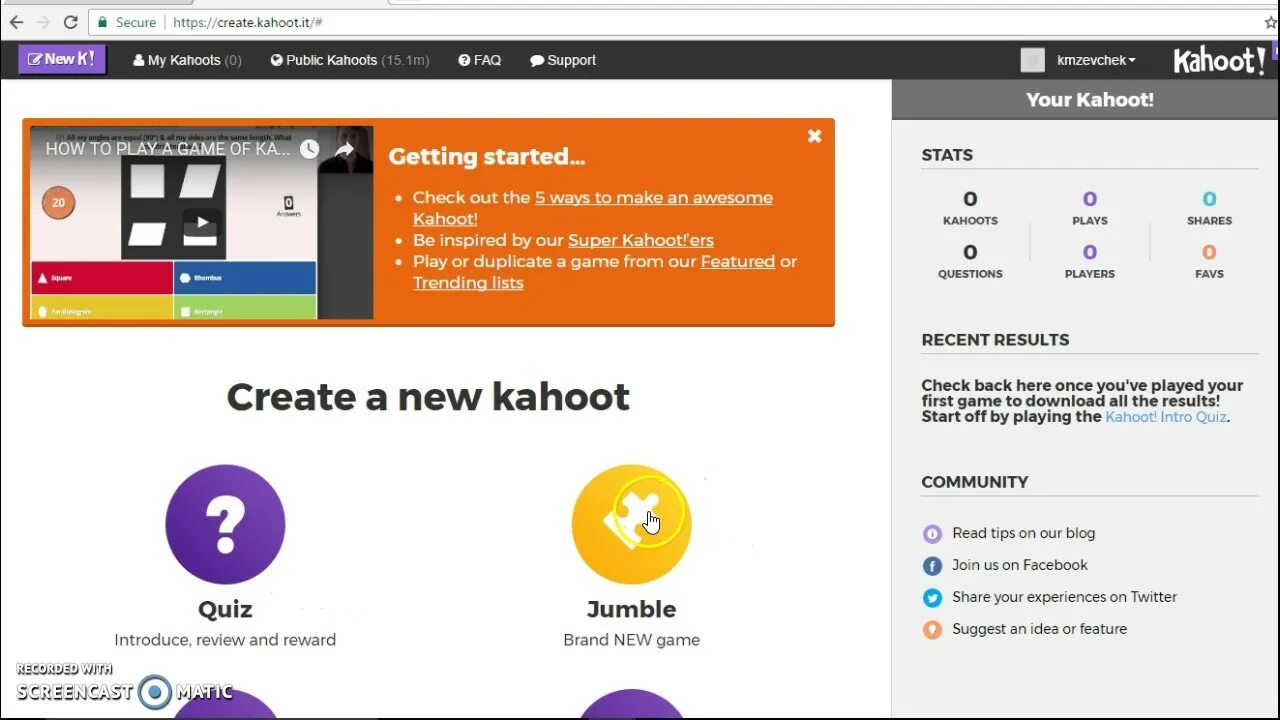This screenshot has height=720, width=1280.
Task: Click the suggest idea lightbulb icon
Action: pyautogui.click(x=932, y=630)
